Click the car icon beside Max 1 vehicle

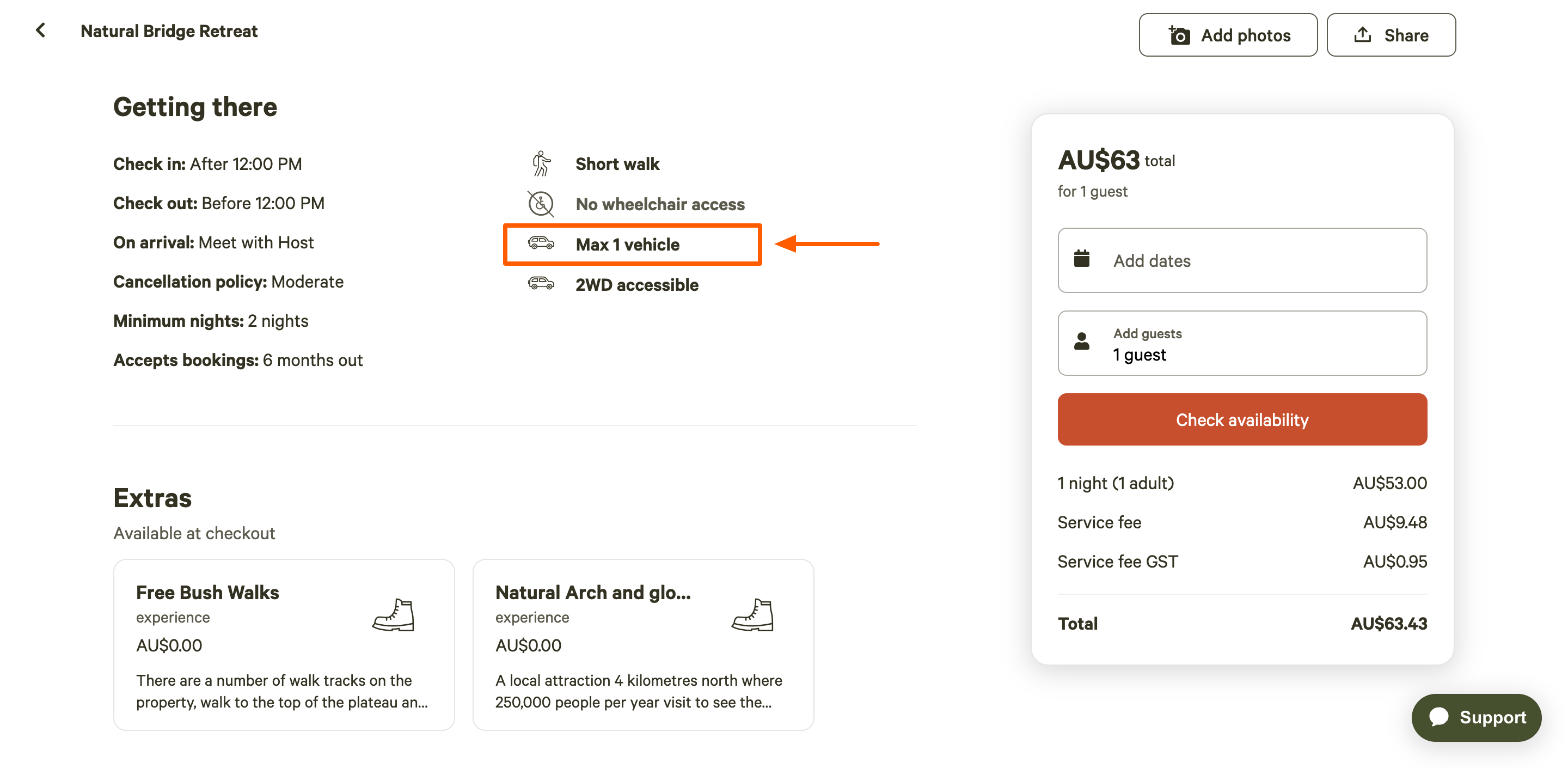(x=541, y=243)
